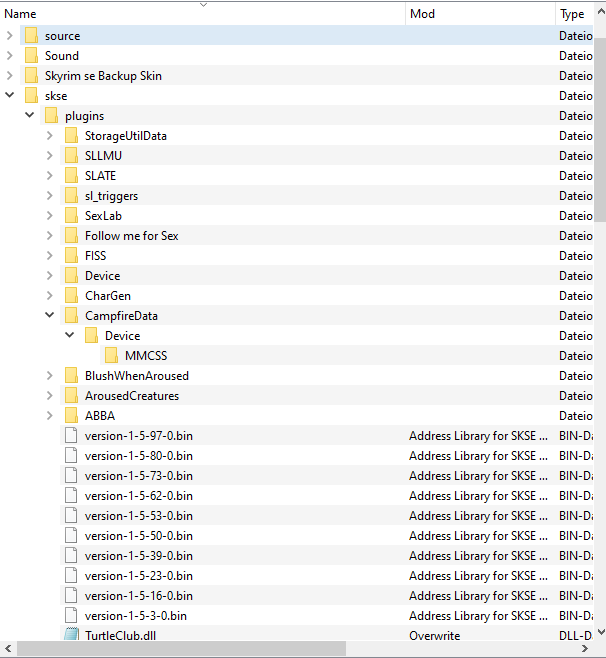
Task: Expand the ABBA folder
Action: [x=50, y=415]
